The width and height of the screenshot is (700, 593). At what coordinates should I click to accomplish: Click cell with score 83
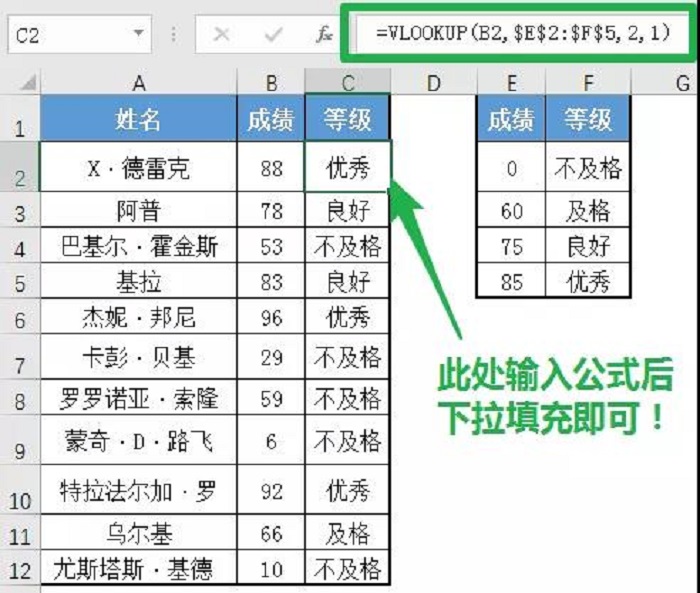point(271,281)
